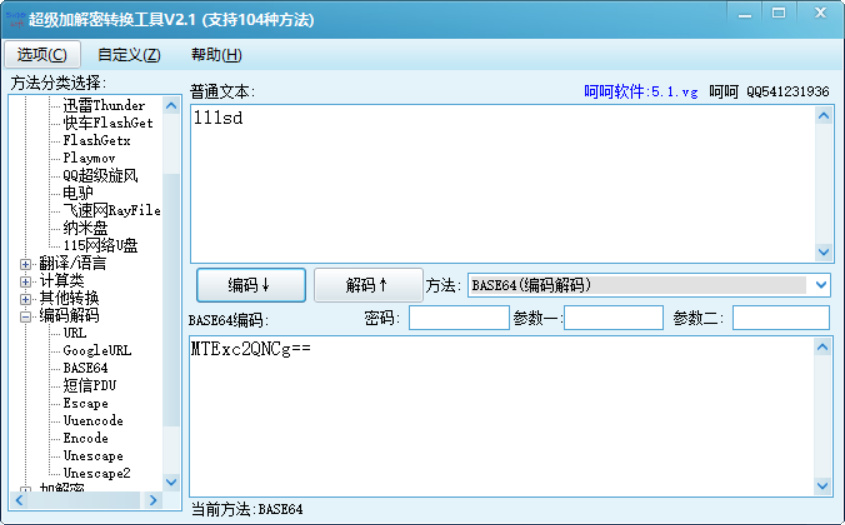
Task: Select 迅雷Thunder in the method tree
Action: pyautogui.click(x=104, y=105)
